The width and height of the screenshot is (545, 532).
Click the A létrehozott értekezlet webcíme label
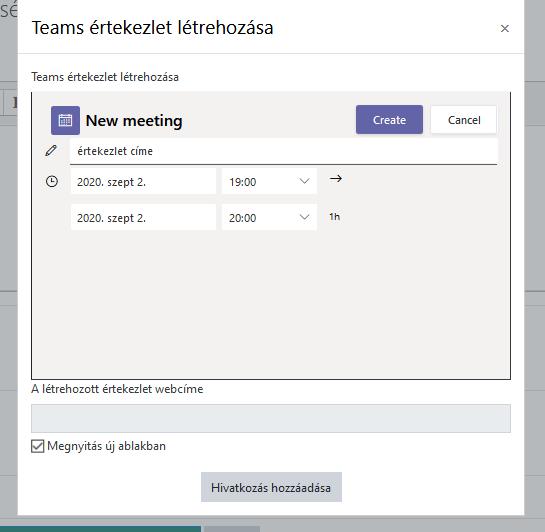click(117, 389)
